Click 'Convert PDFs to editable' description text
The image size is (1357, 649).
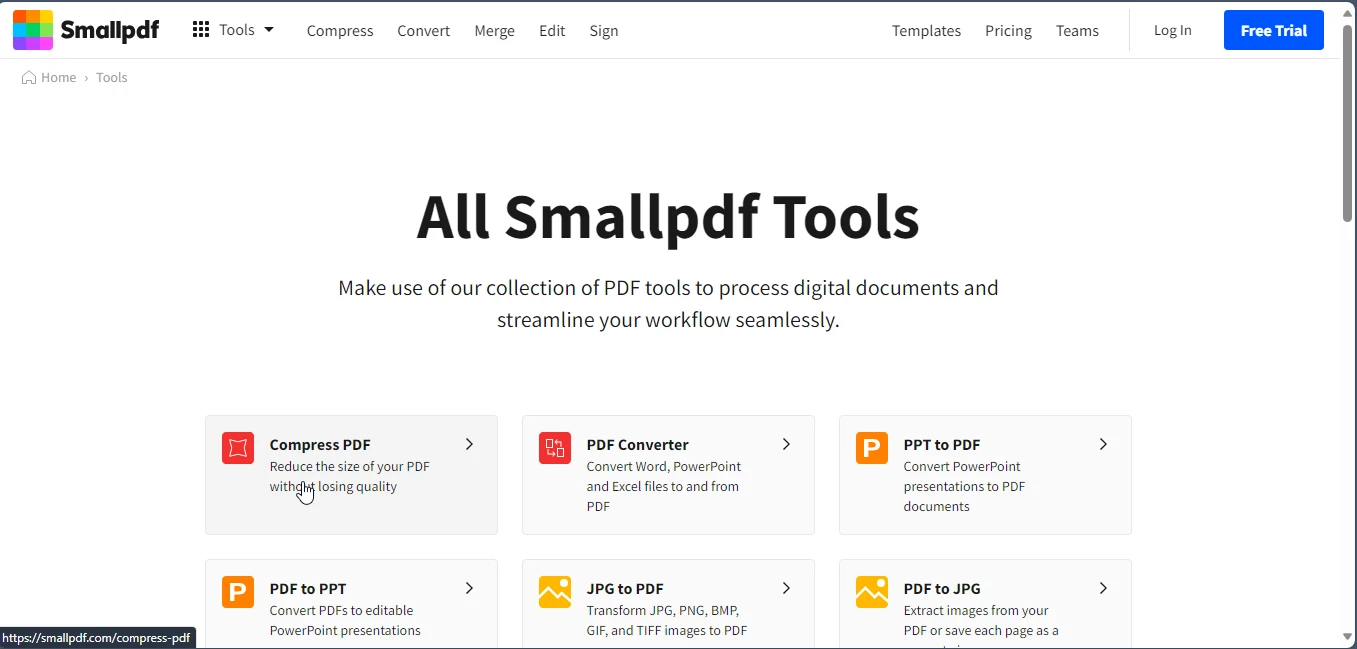345,621
